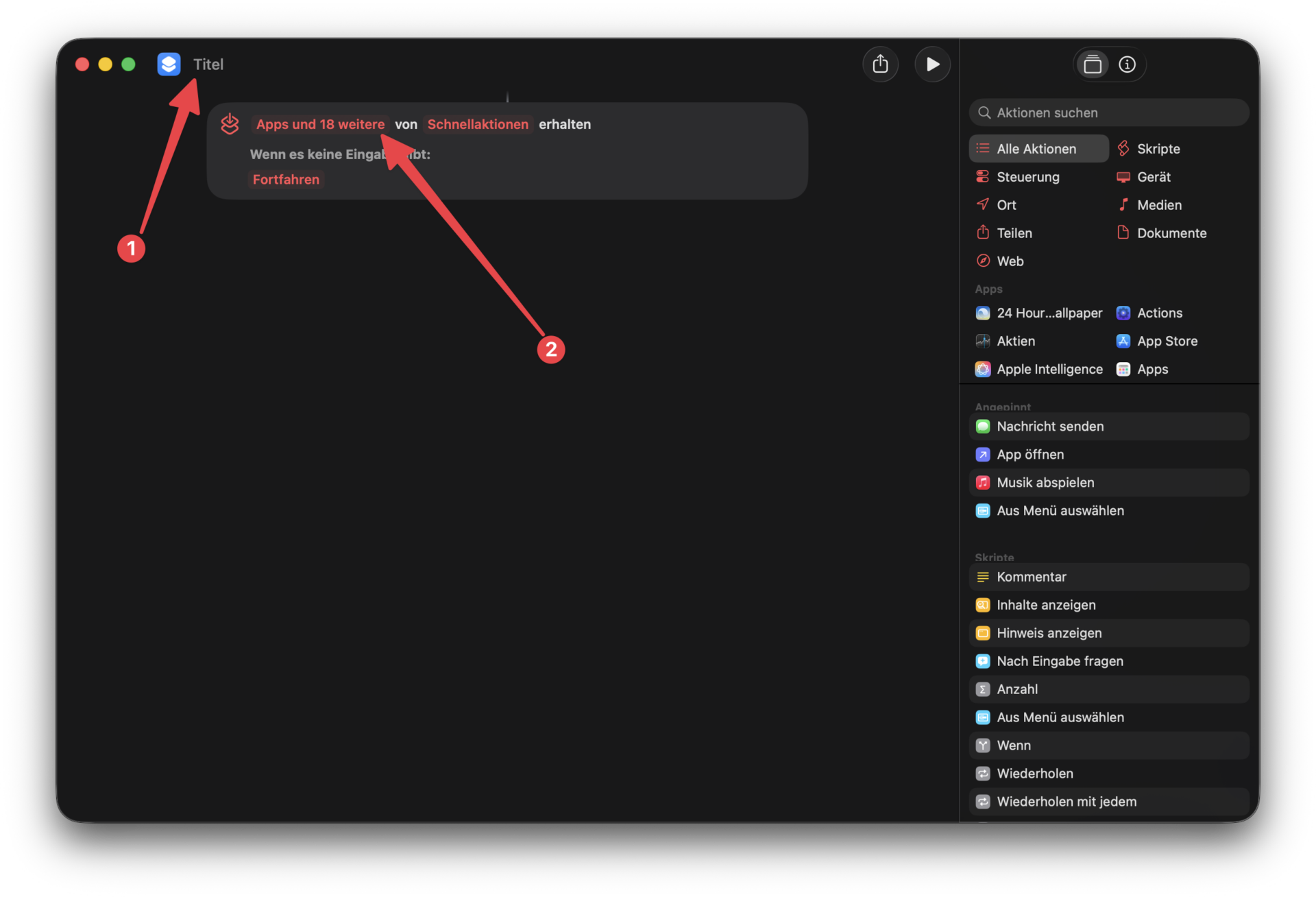This screenshot has width=1316, height=897.
Task: Select the Steuerung category icon
Action: click(984, 176)
